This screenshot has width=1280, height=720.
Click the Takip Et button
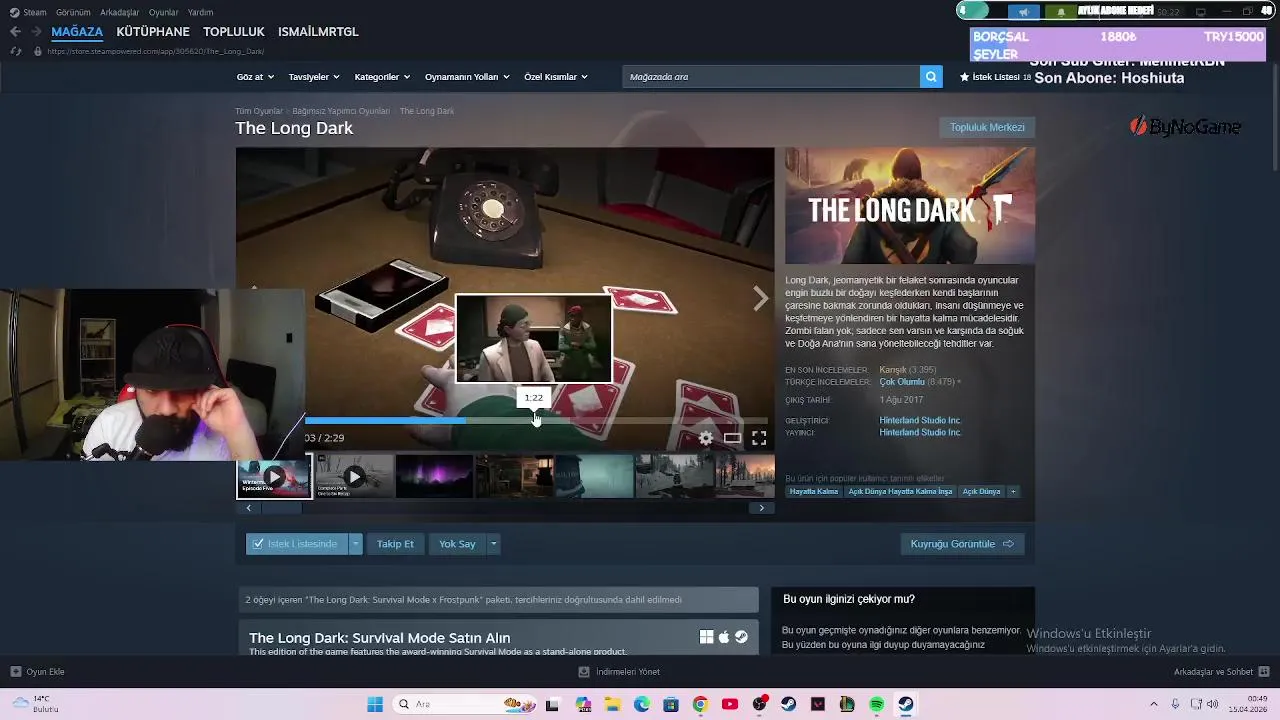[395, 544]
